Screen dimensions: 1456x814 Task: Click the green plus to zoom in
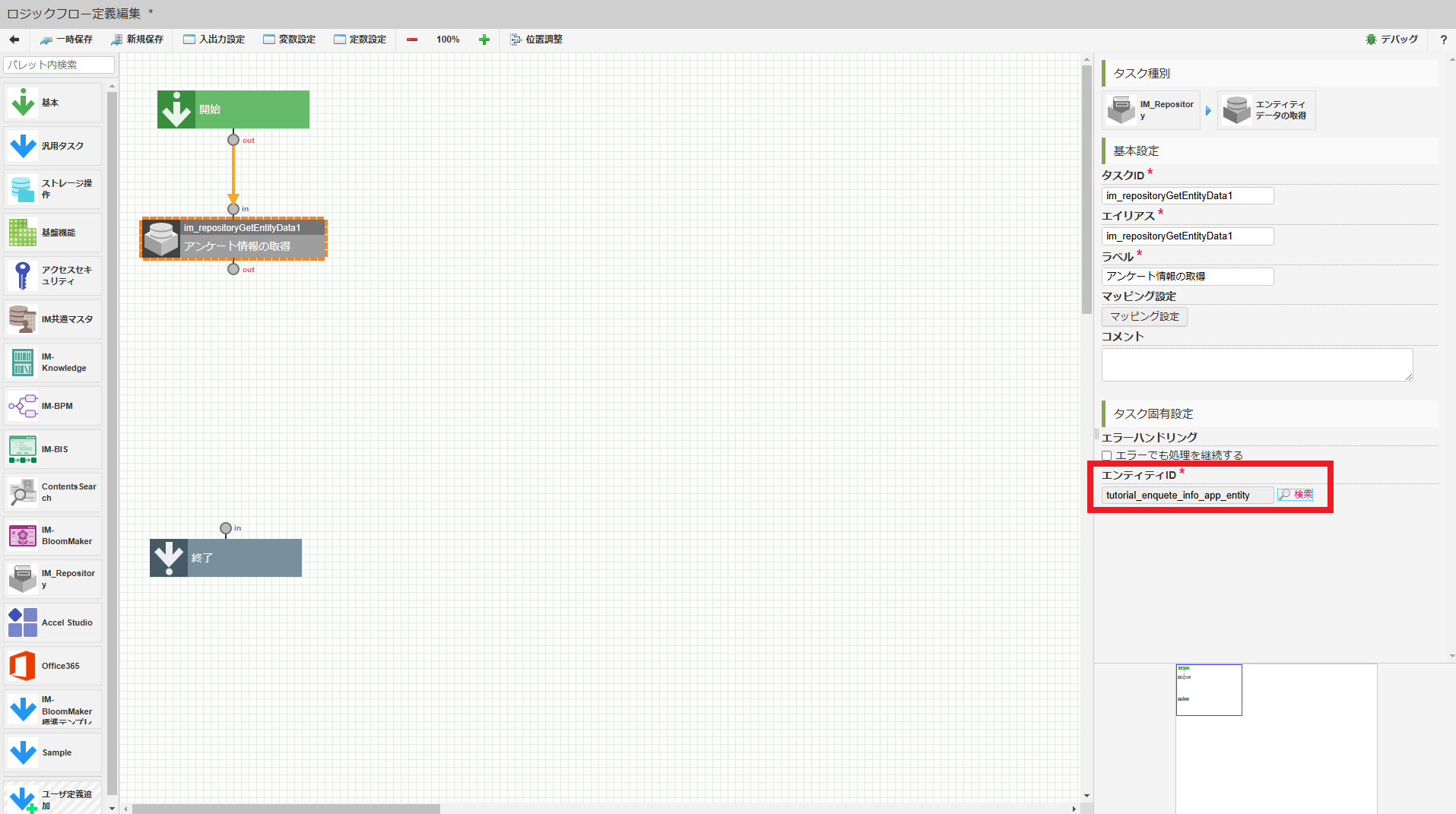[x=484, y=39]
